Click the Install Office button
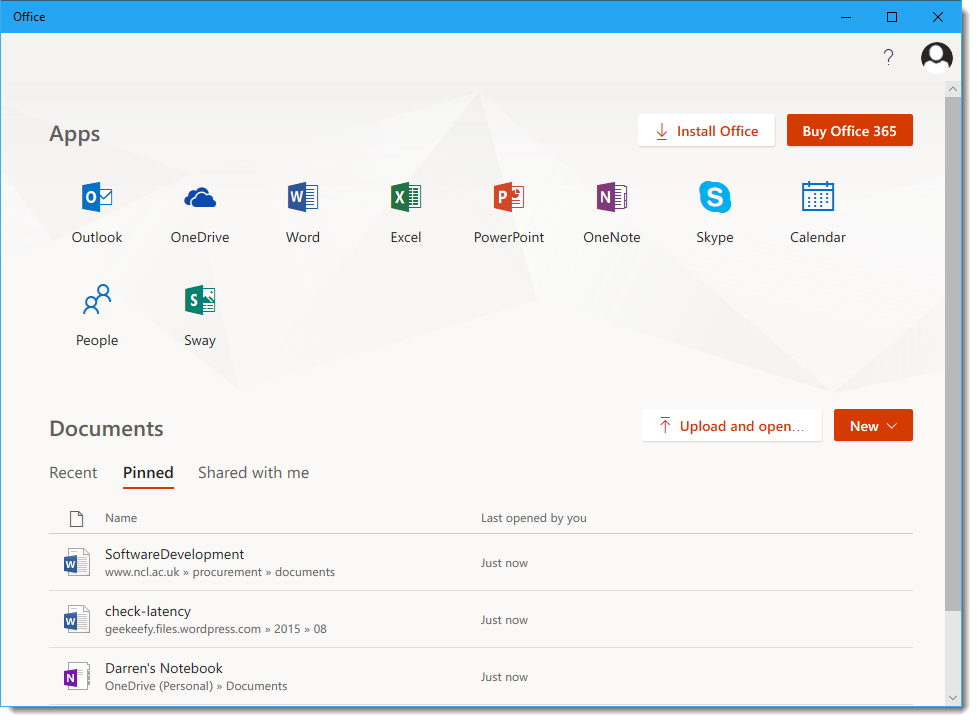 coord(706,130)
